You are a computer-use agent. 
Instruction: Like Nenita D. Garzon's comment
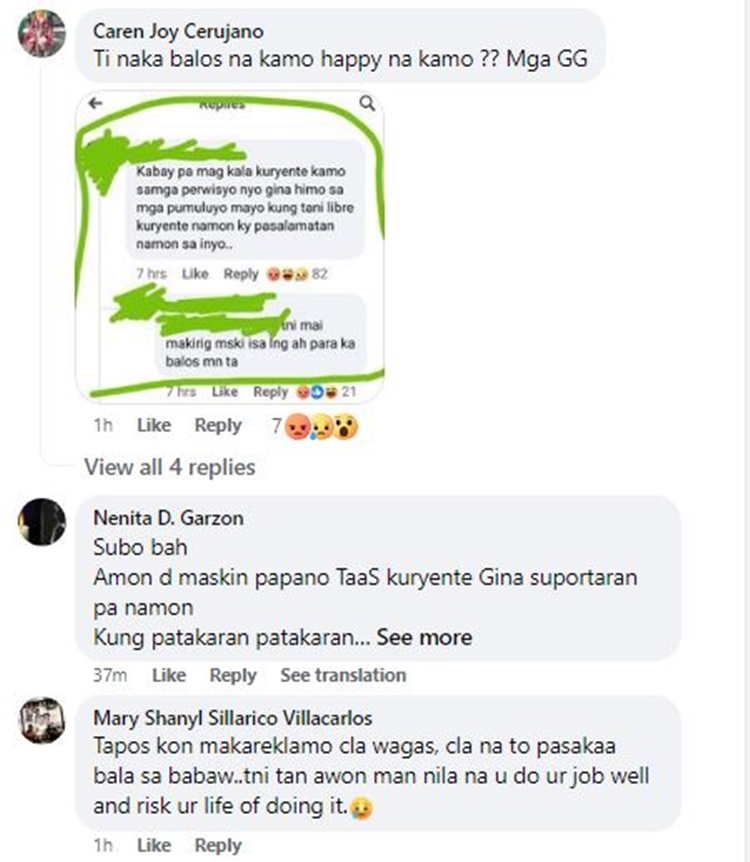tap(169, 675)
